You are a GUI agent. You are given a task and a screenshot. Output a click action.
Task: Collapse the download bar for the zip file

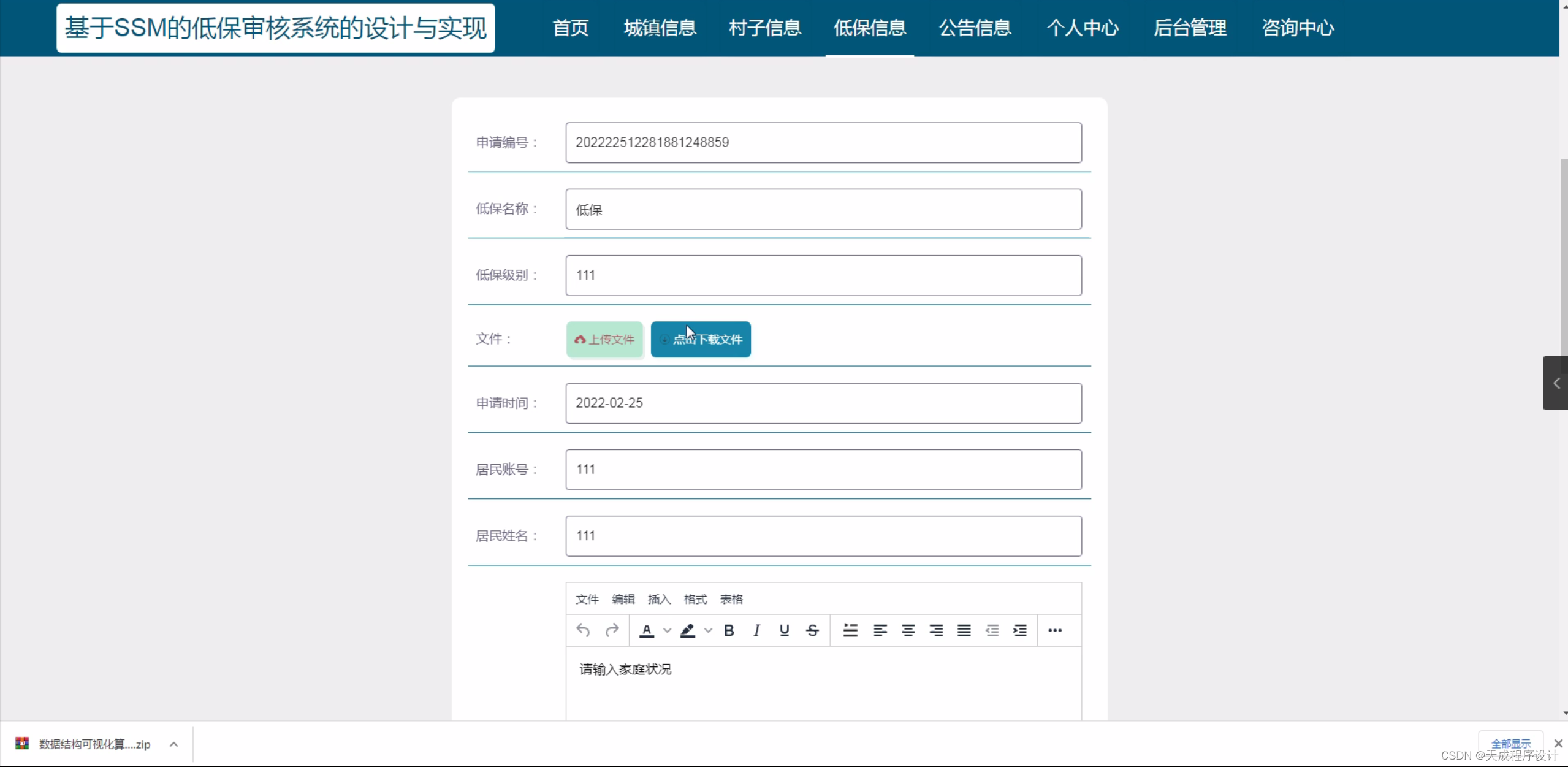click(x=173, y=744)
